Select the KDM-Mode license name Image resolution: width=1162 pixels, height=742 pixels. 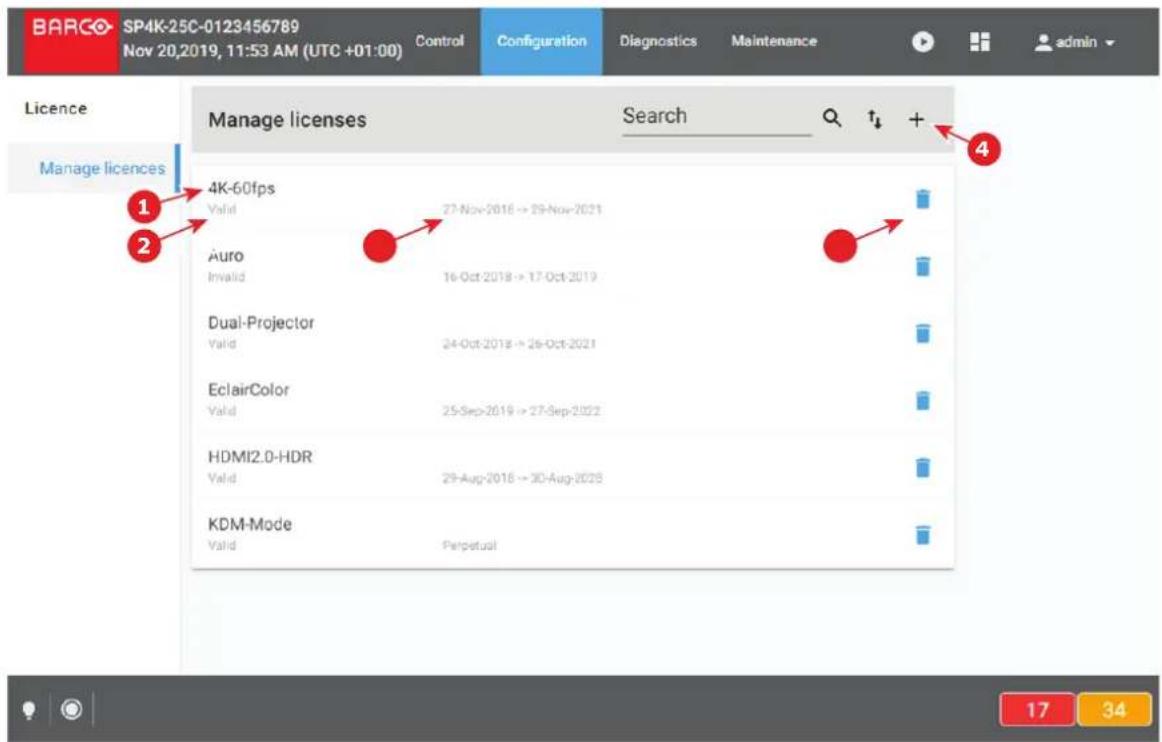click(x=250, y=524)
